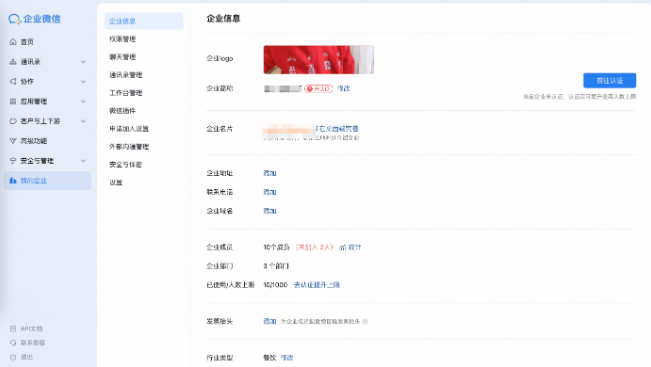
Task: Expand the 安全与管理 chevron
Action: [83, 161]
